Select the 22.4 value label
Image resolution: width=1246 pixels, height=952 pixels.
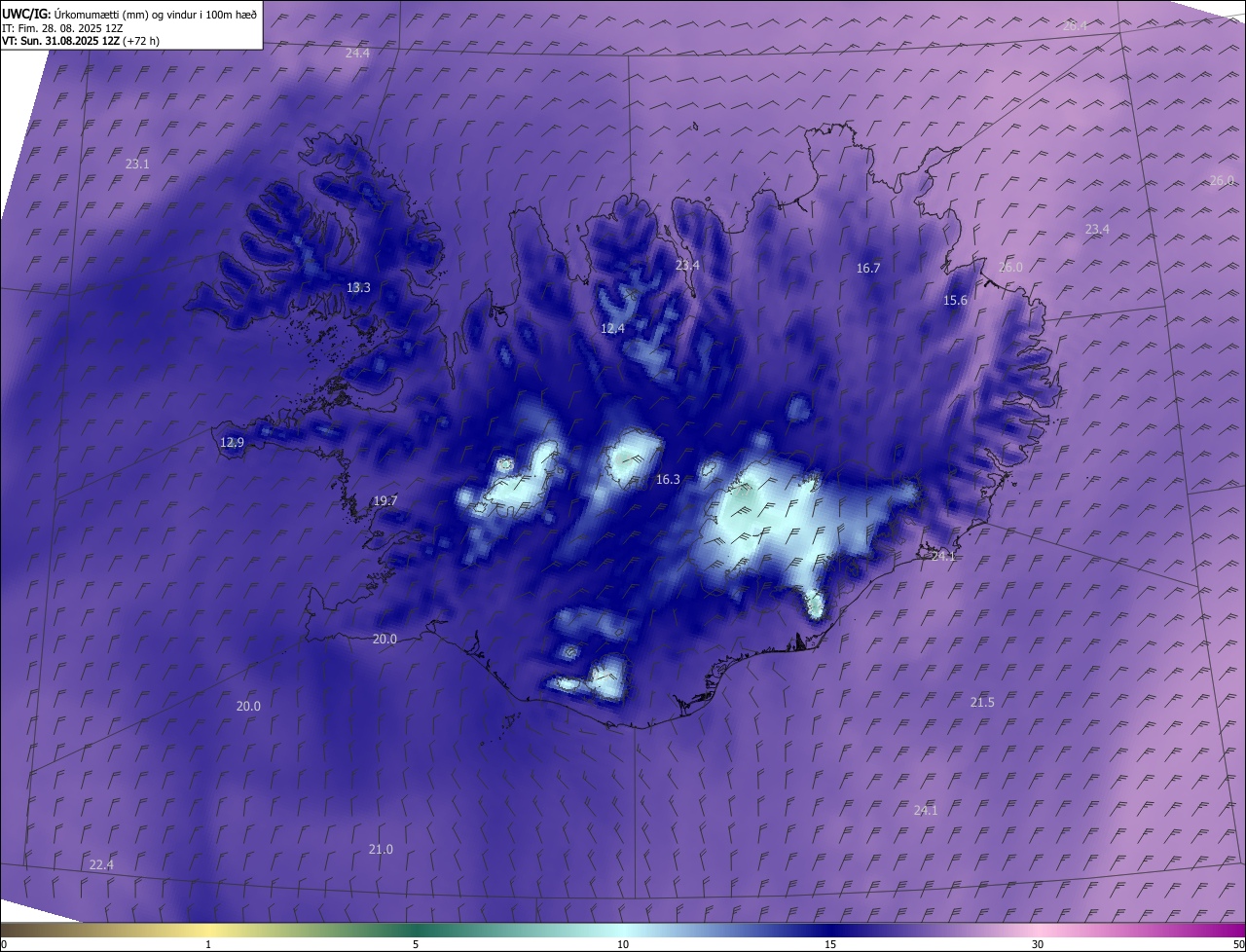[101, 864]
